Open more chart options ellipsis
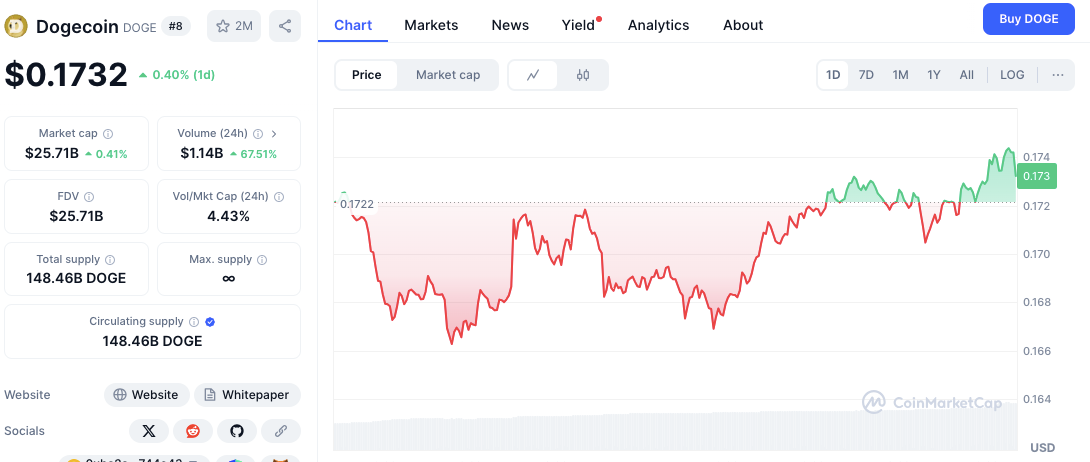 click(x=1058, y=75)
